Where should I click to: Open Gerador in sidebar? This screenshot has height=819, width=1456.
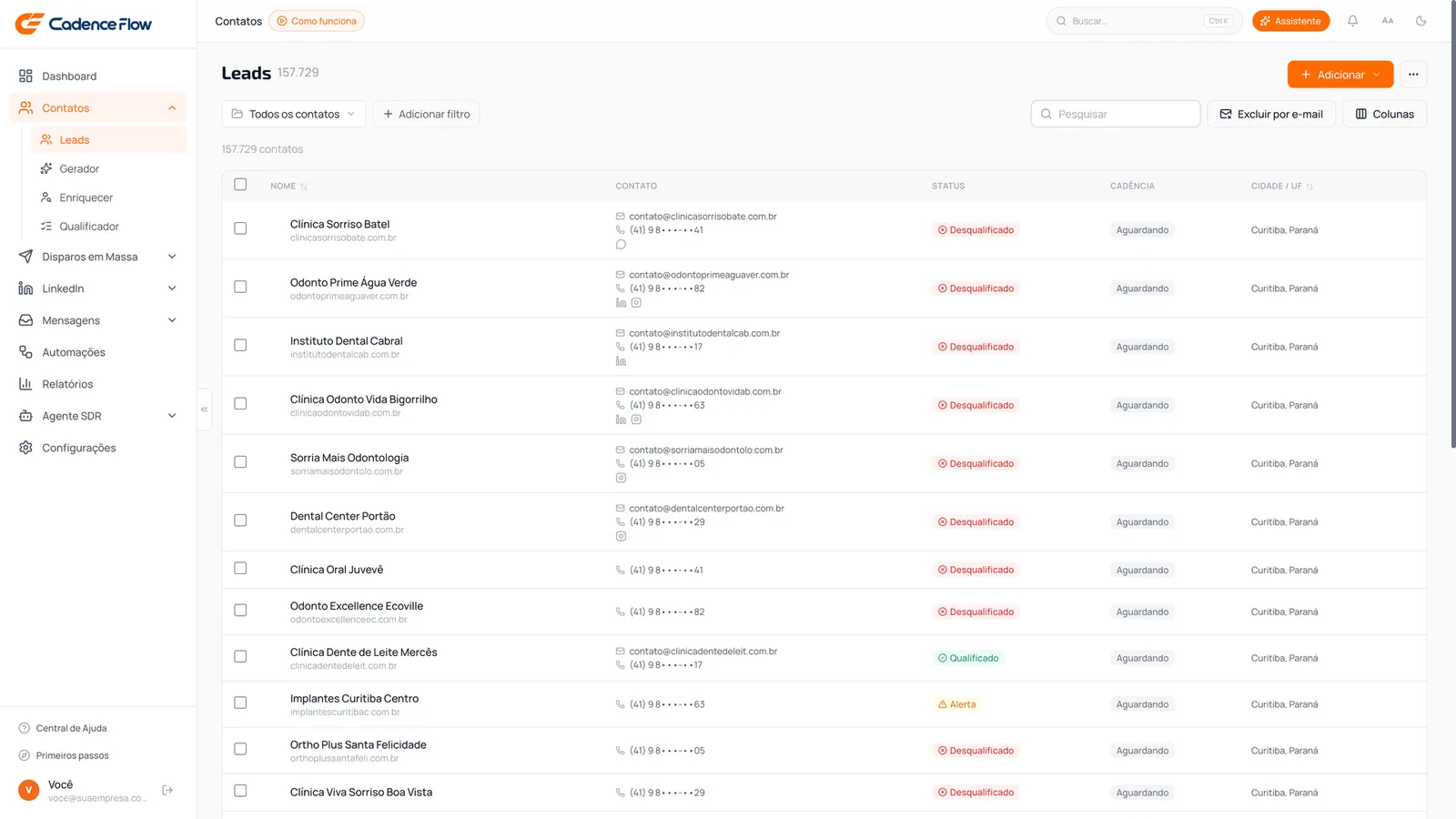pos(109,169)
